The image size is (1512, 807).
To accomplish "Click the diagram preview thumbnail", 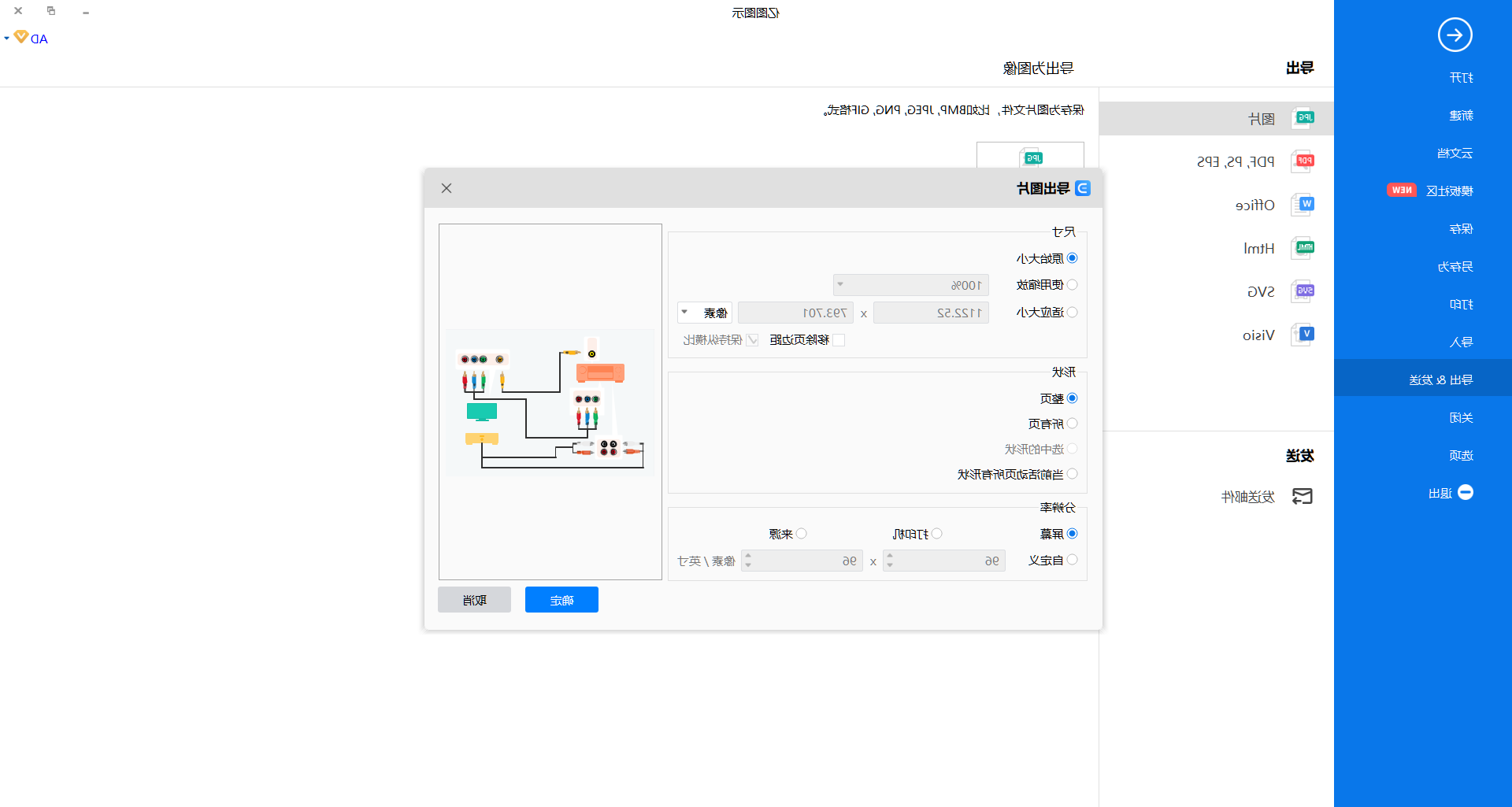I will pos(550,402).
